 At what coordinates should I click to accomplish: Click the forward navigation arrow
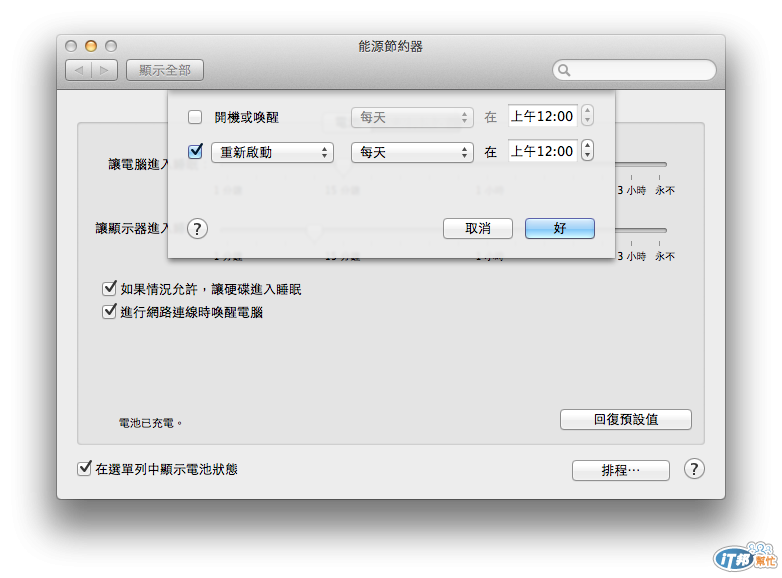pyautogui.click(x=105, y=70)
